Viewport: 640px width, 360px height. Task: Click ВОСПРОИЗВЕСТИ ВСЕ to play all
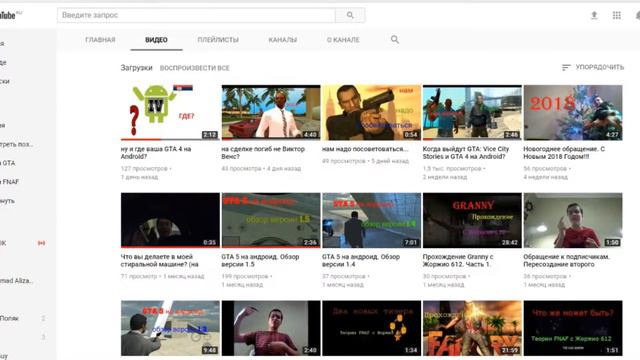coord(194,68)
